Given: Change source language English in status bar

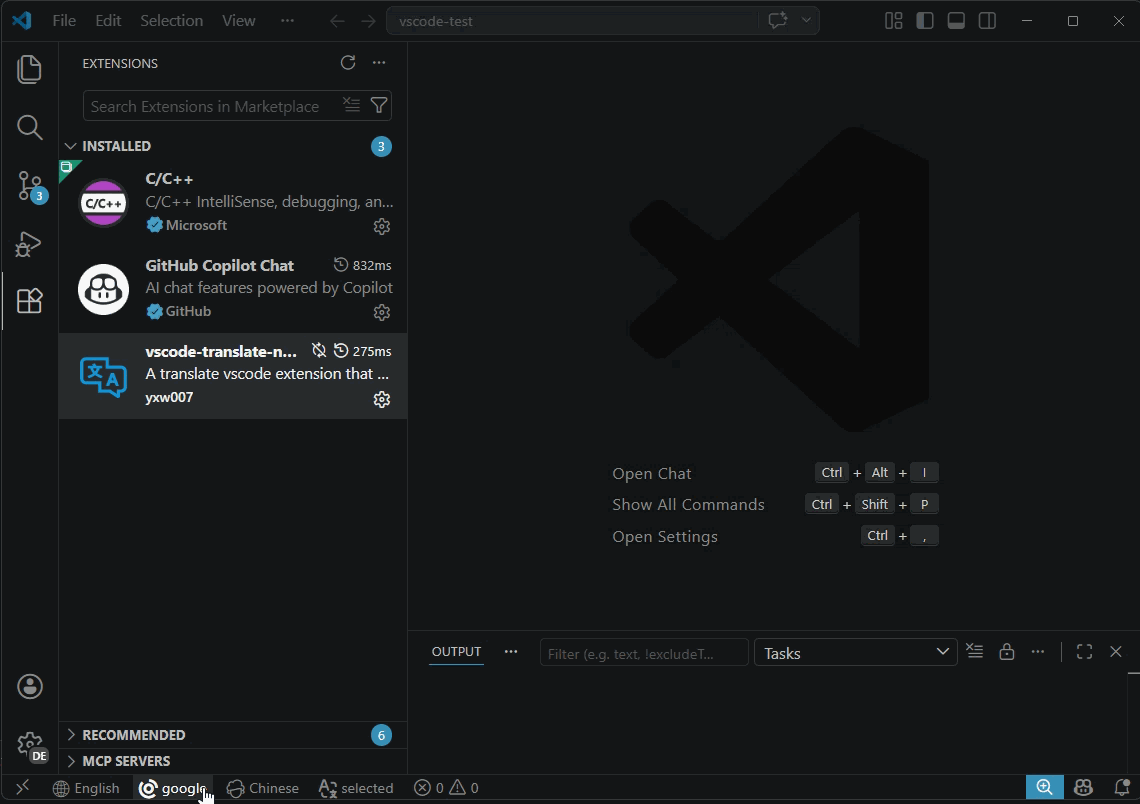Looking at the screenshot, I should (x=86, y=788).
